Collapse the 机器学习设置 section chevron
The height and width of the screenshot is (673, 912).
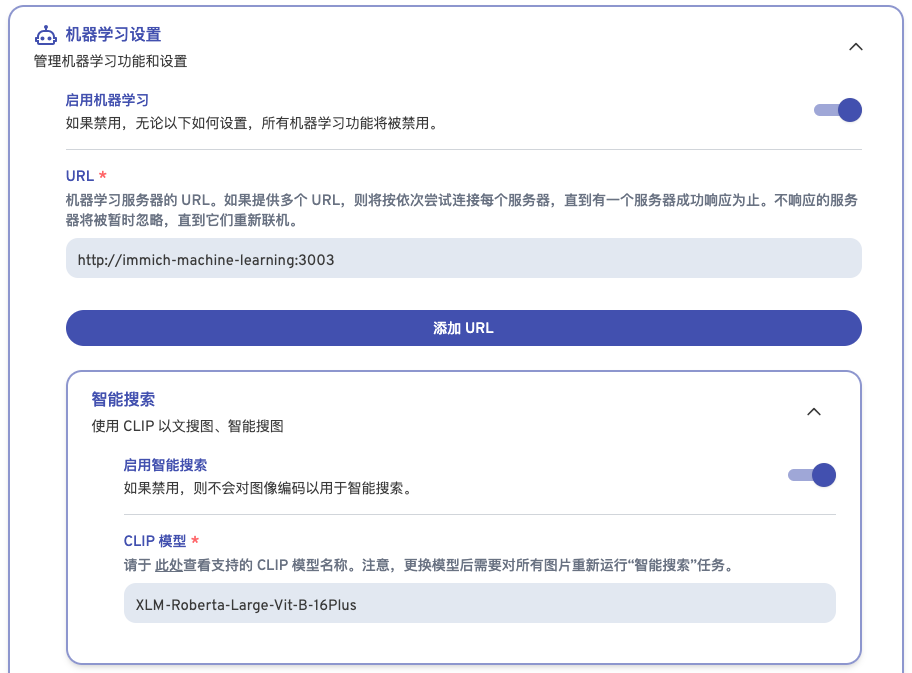coord(855,46)
